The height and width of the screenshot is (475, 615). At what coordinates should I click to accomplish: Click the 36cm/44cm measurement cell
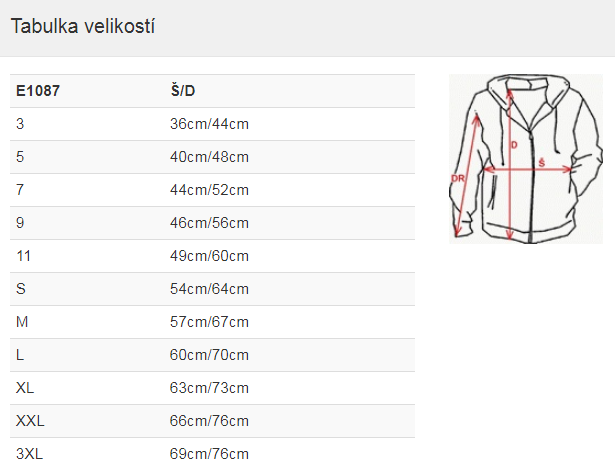pos(209,124)
